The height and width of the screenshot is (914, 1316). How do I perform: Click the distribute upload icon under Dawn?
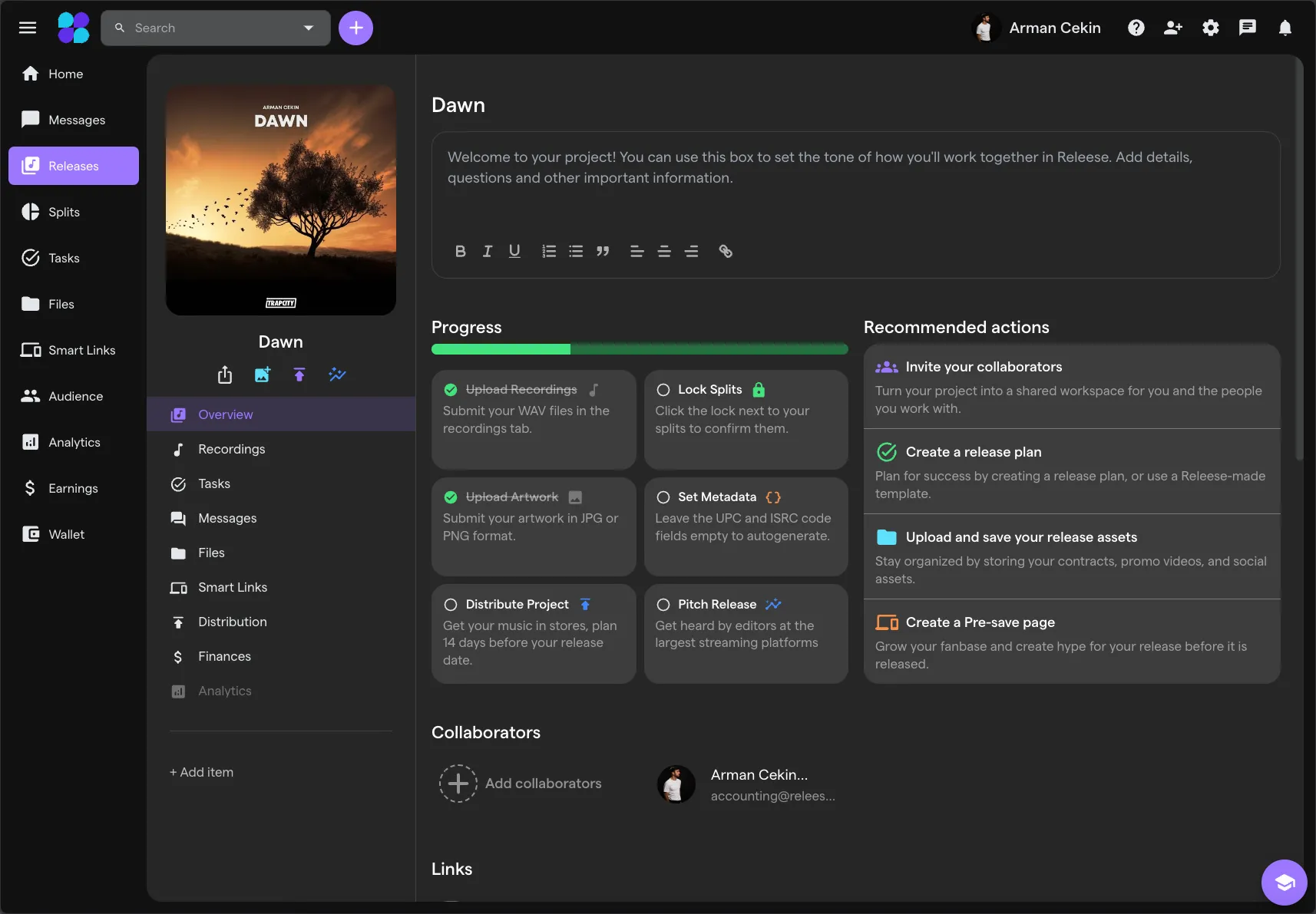point(299,375)
